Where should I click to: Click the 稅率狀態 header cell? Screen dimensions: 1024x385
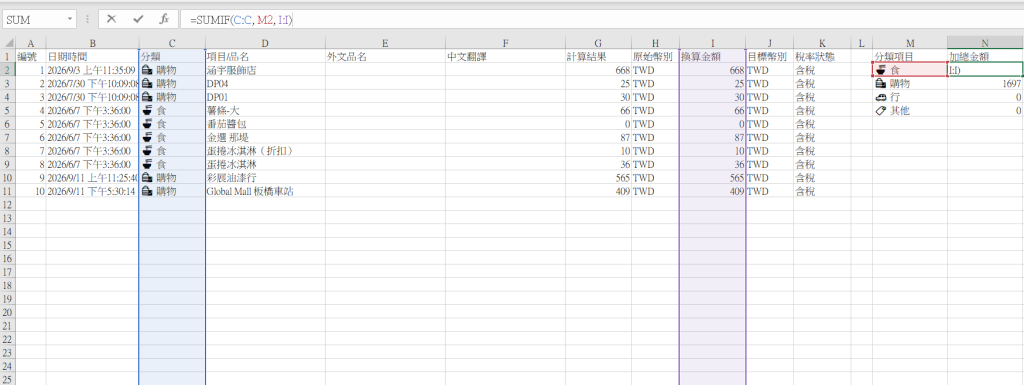click(x=822, y=56)
